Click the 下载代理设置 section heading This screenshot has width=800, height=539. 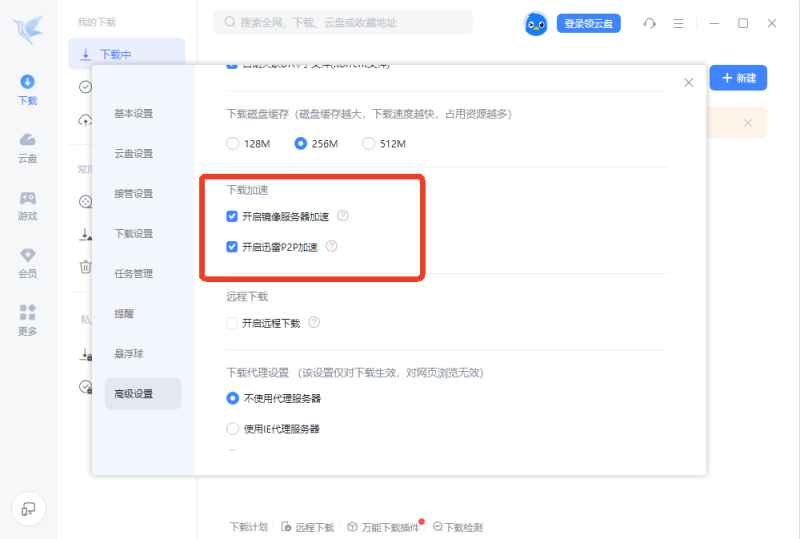[258, 373]
